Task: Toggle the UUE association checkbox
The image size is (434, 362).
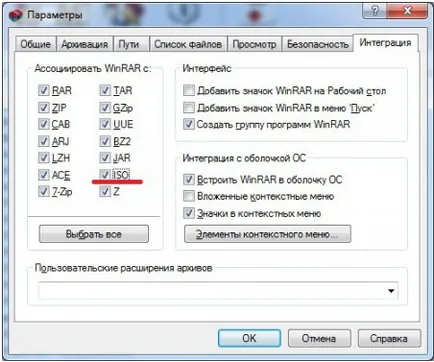Action: [105, 124]
